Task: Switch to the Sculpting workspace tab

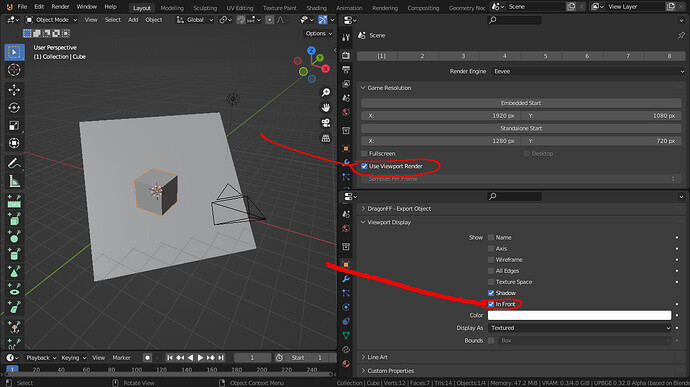Action: pyautogui.click(x=205, y=8)
